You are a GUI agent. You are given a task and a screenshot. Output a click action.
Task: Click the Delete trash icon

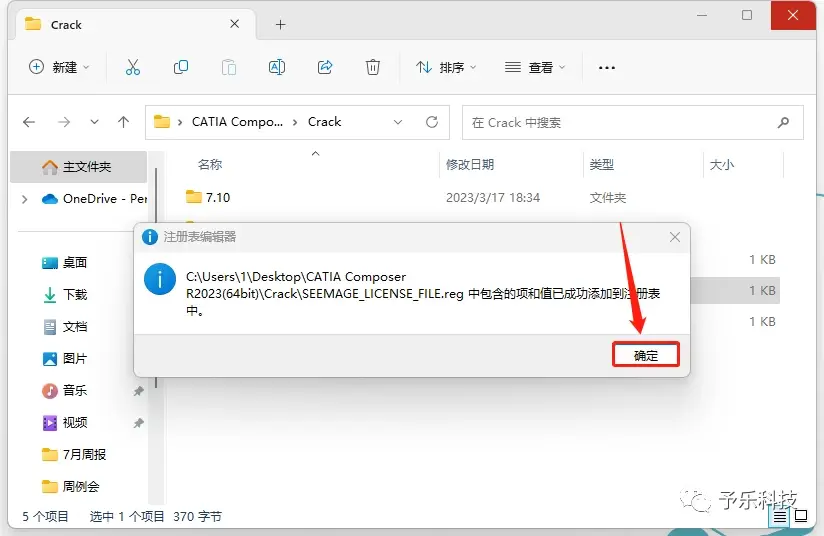click(373, 67)
